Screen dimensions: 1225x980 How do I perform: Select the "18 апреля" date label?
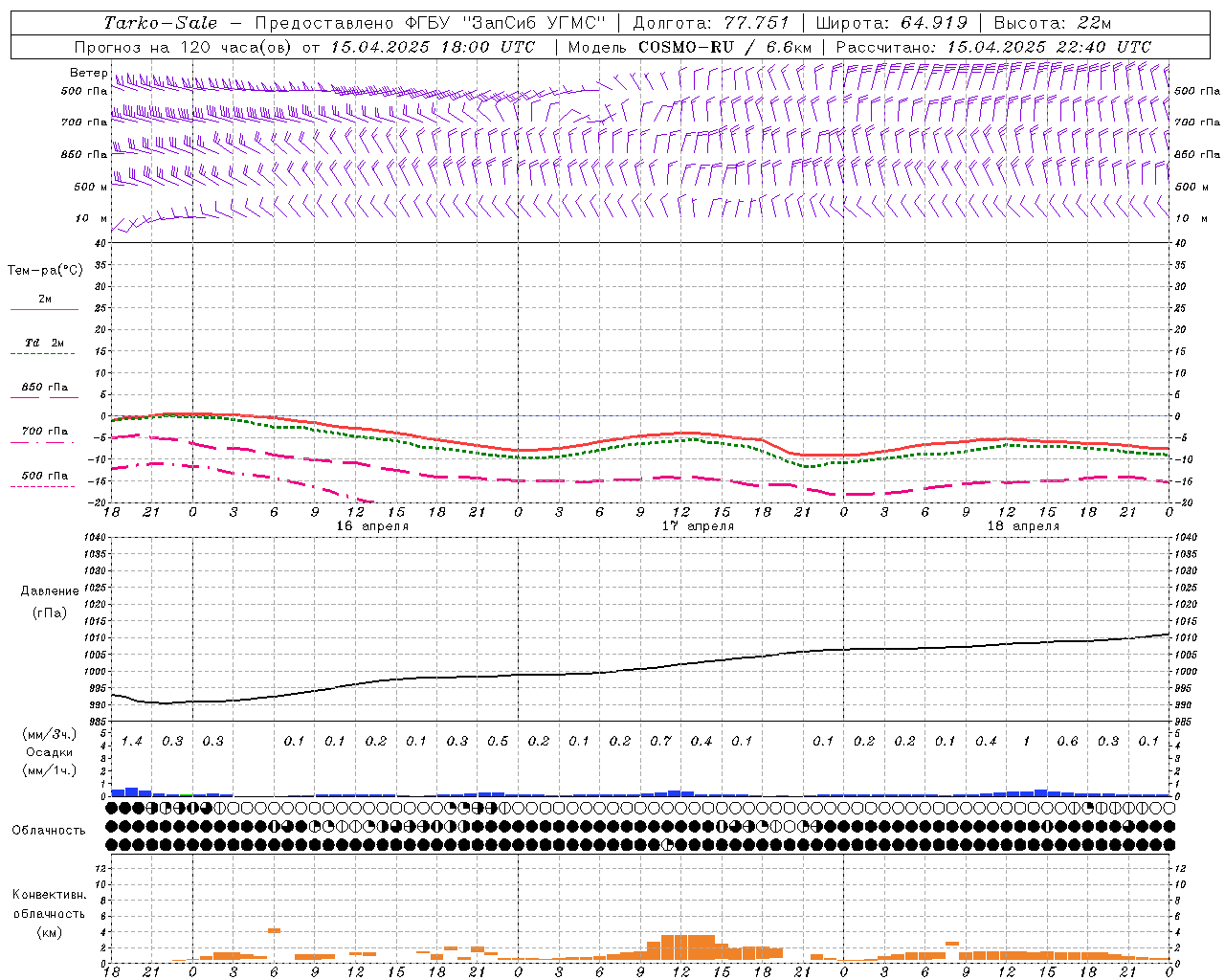click(x=1024, y=526)
